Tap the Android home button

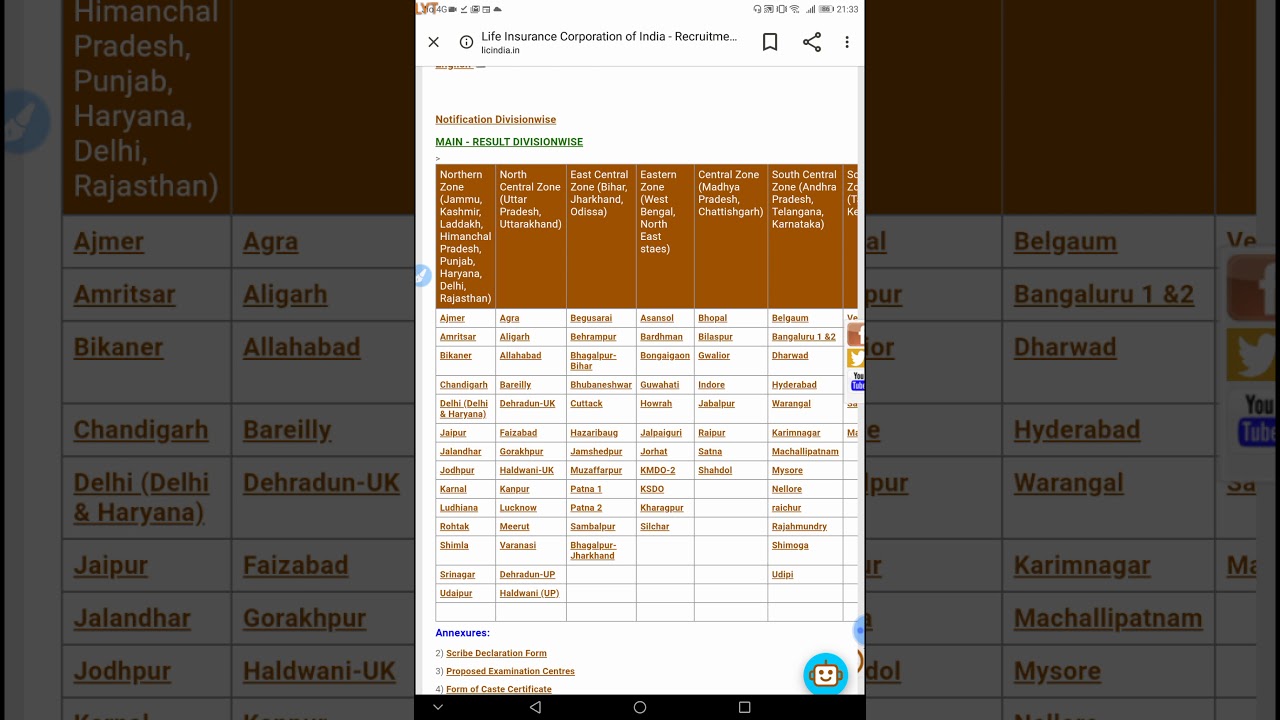[x=640, y=707]
